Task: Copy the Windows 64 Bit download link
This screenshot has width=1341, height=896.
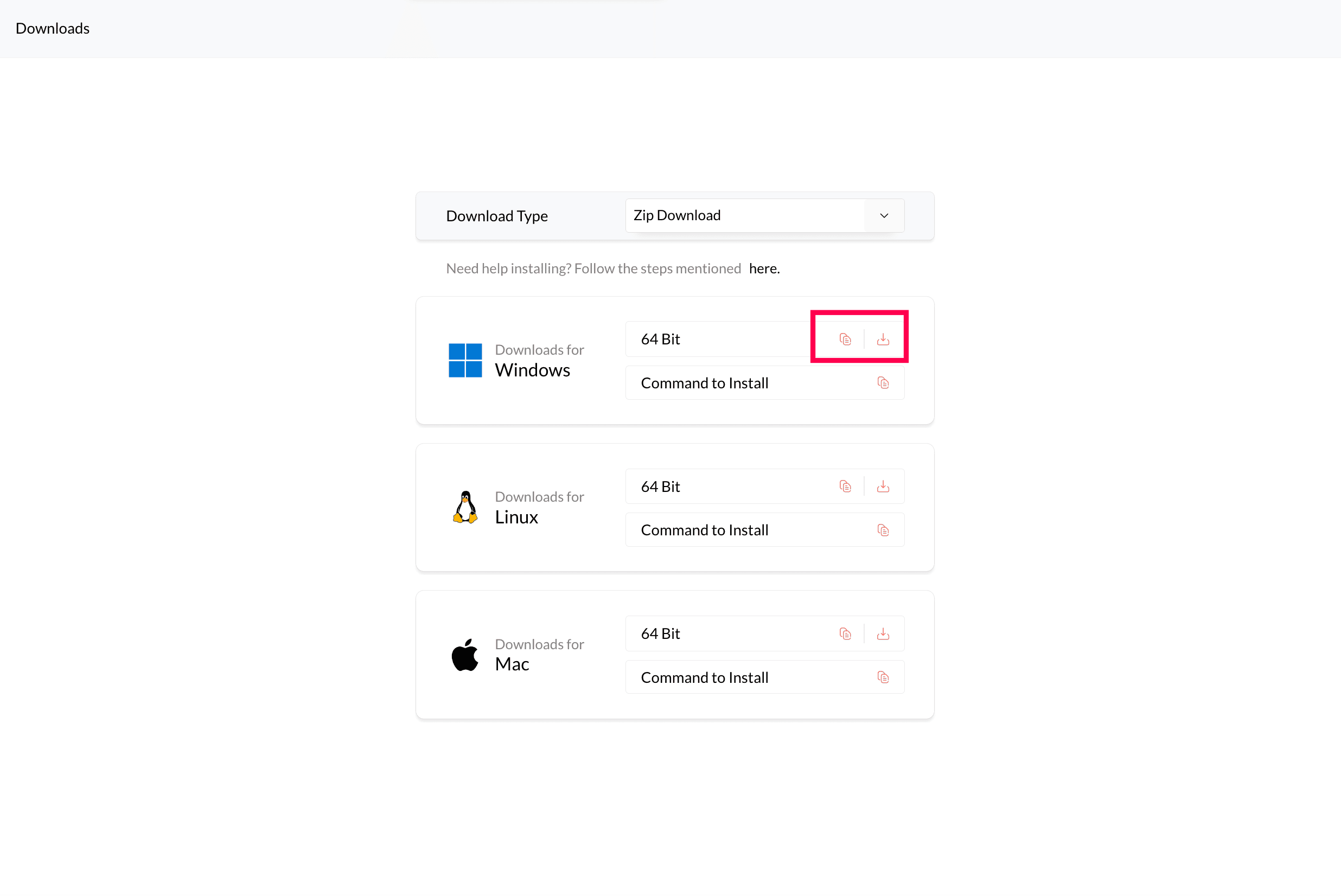Action: tap(845, 340)
